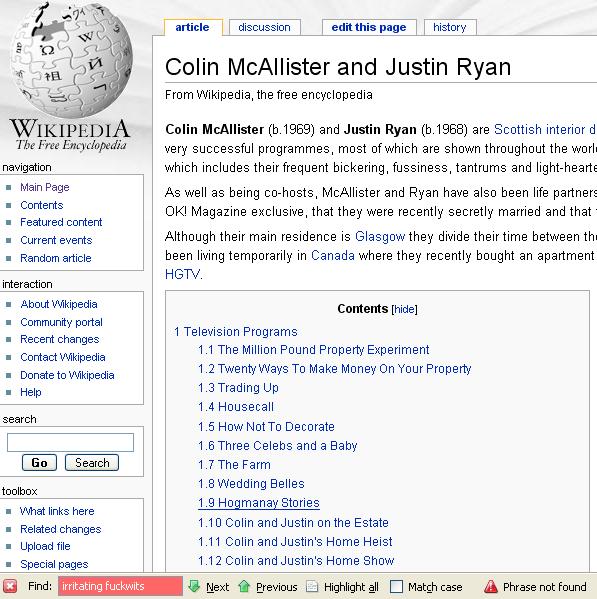Jump to 1.9 Hogmanay Stories section
Viewport: 597px width, 599px height.
coord(259,503)
